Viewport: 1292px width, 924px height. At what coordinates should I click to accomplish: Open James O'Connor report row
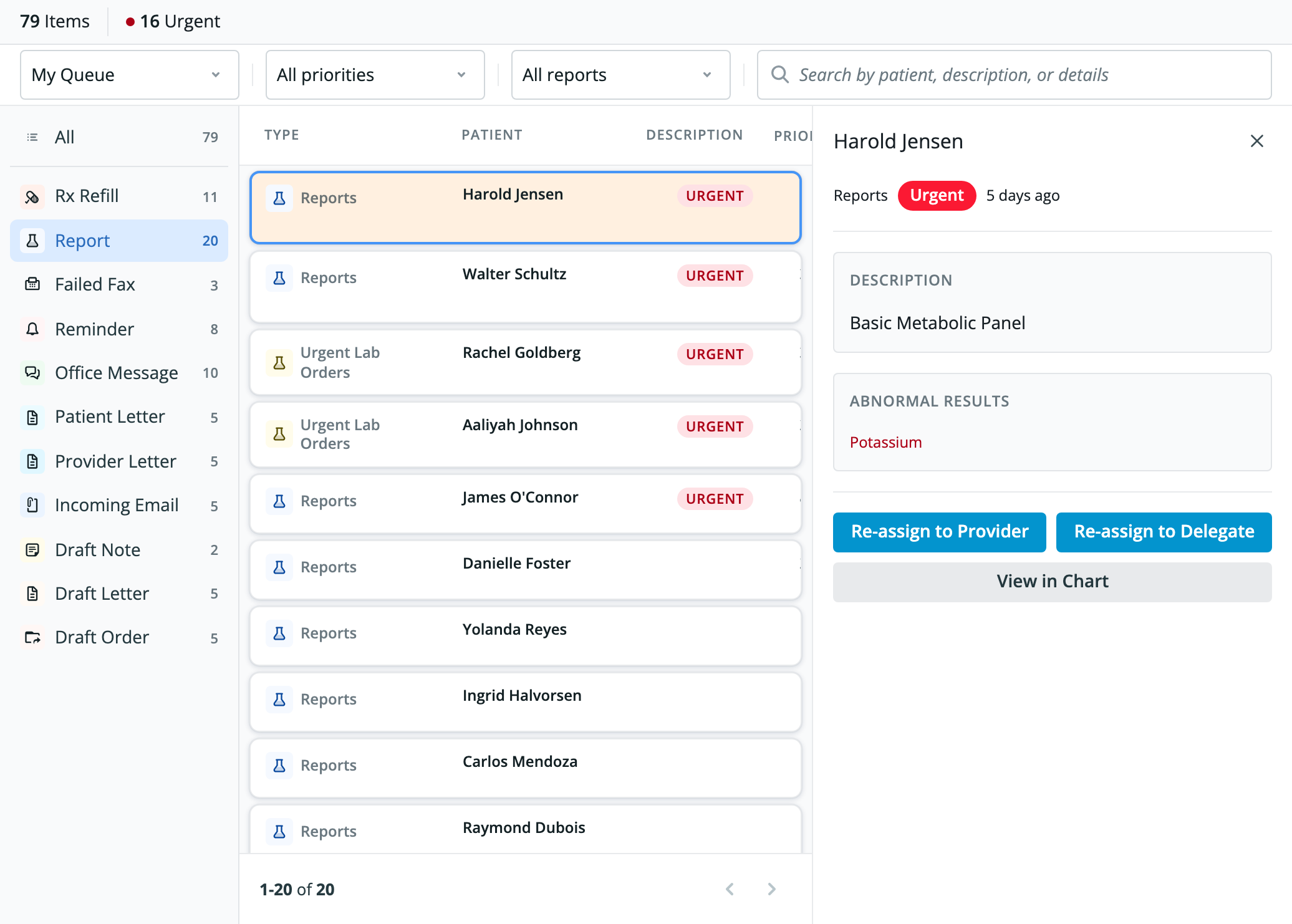[526, 504]
